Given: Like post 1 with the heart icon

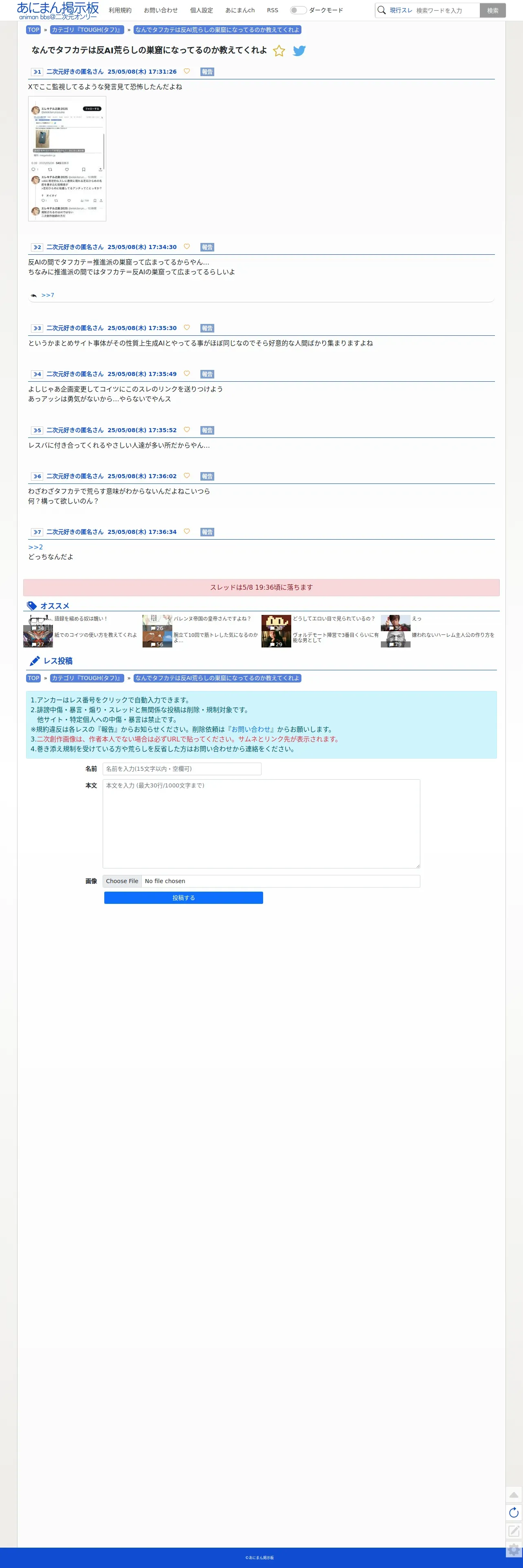Looking at the screenshot, I should tap(187, 71).
